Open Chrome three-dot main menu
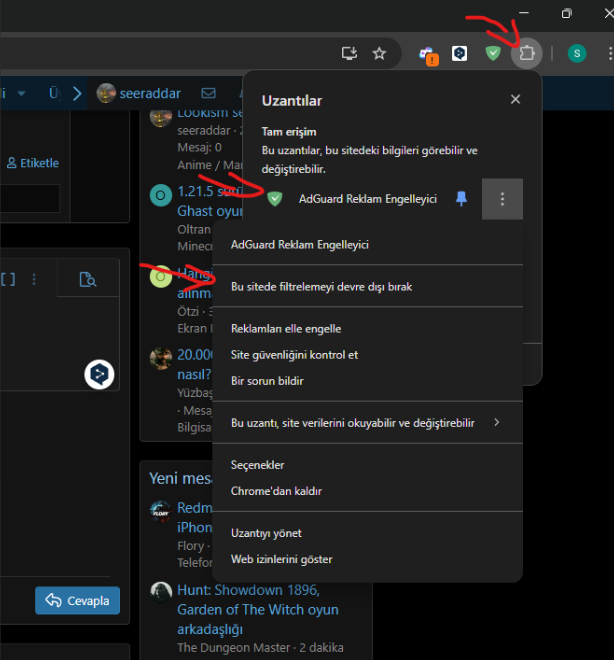The width and height of the screenshot is (614, 660). pyautogui.click(x=610, y=53)
